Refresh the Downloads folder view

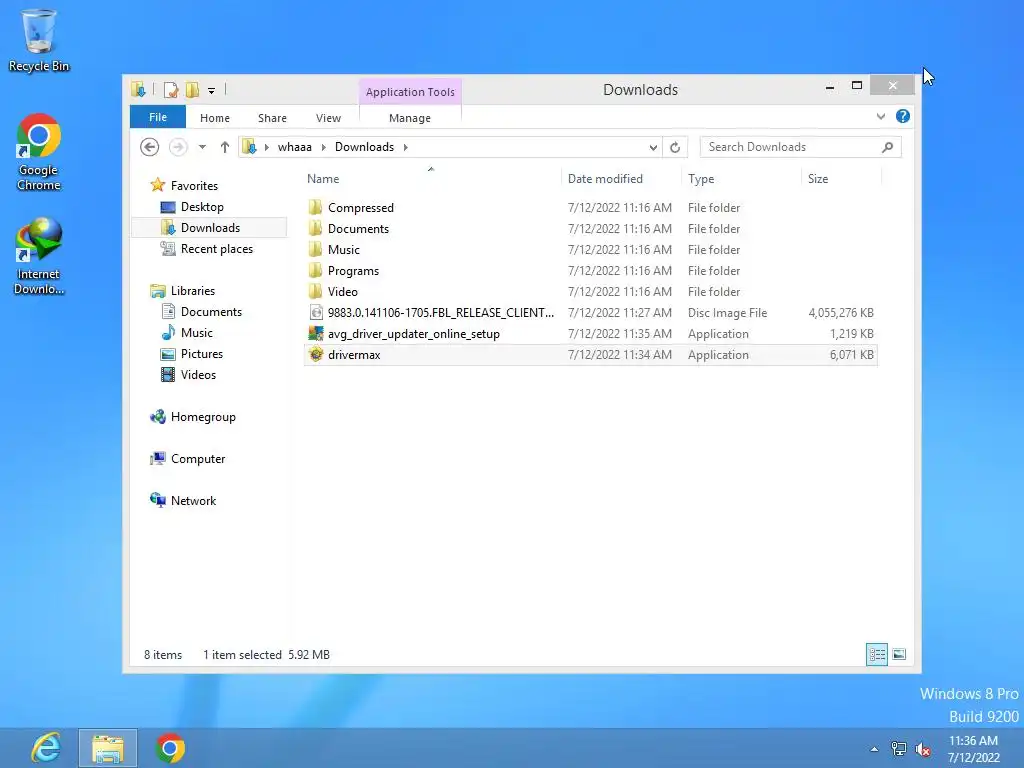pyautogui.click(x=675, y=148)
